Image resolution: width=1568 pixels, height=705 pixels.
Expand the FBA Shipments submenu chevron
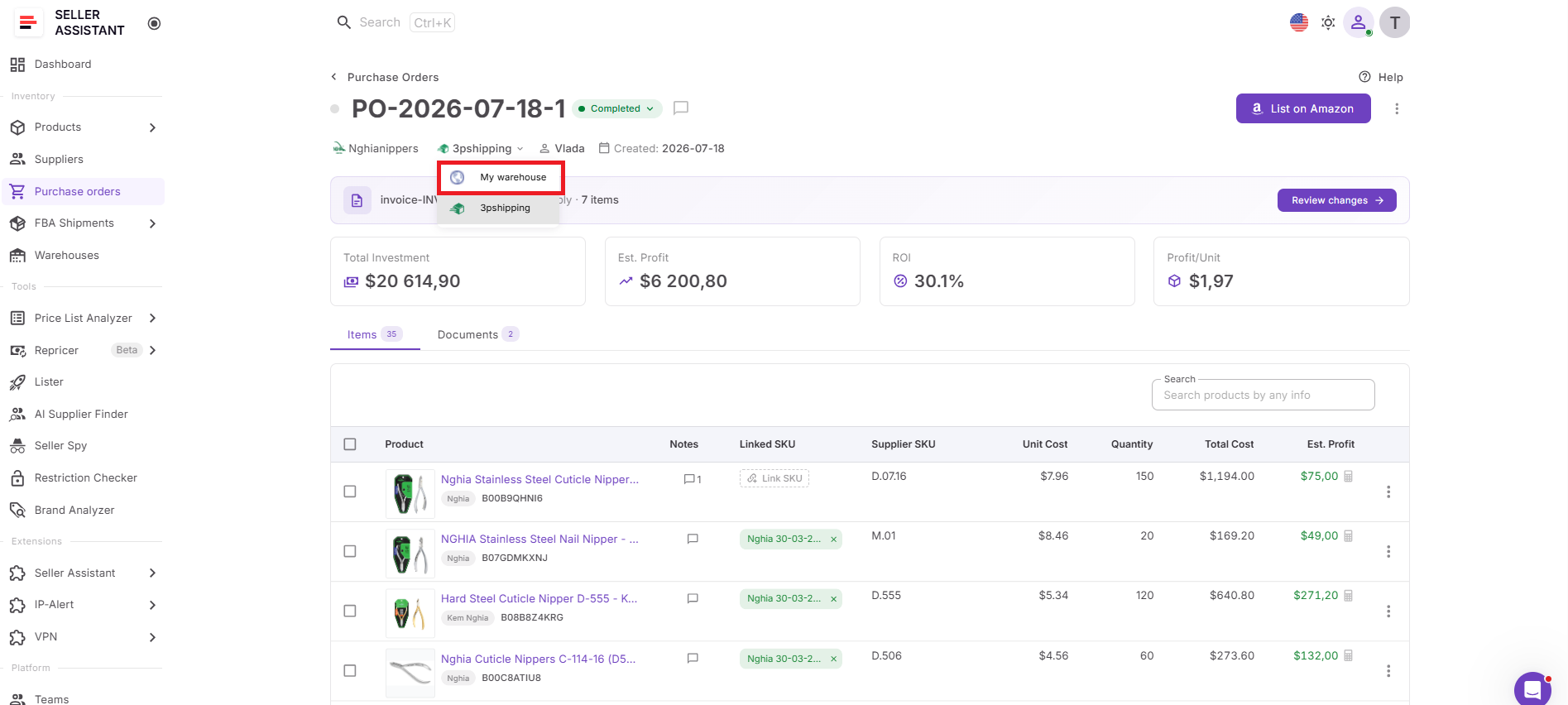tap(152, 223)
